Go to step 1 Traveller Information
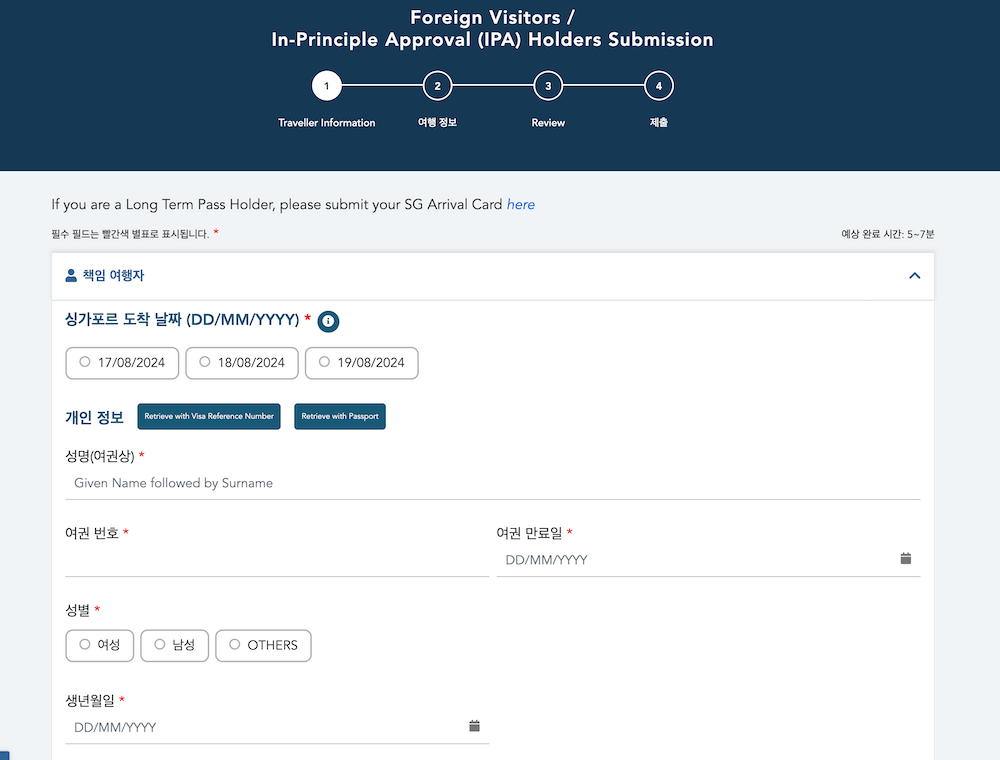This screenshot has width=1000, height=760. coord(327,86)
